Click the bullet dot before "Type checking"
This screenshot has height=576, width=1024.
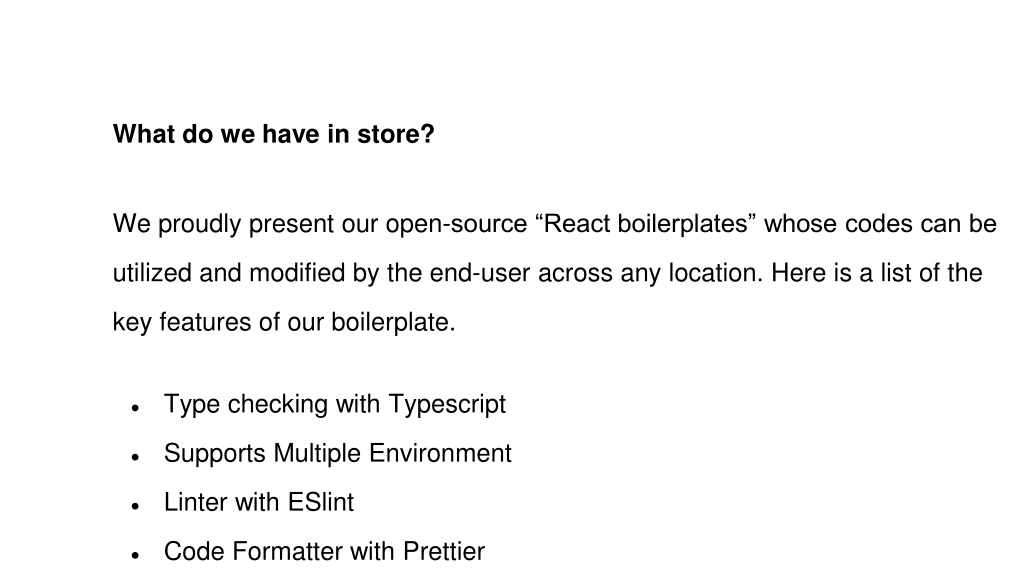pos(135,408)
